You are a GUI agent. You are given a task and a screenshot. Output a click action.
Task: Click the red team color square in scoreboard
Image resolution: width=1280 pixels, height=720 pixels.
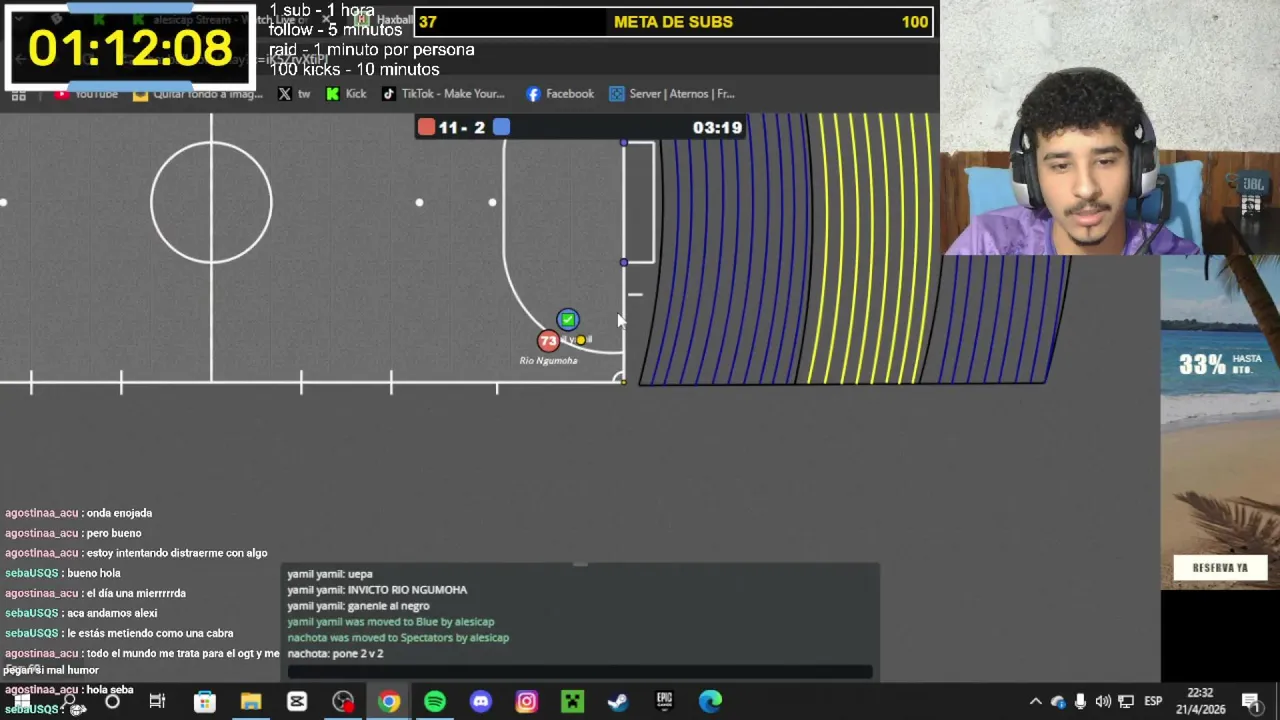(426, 127)
